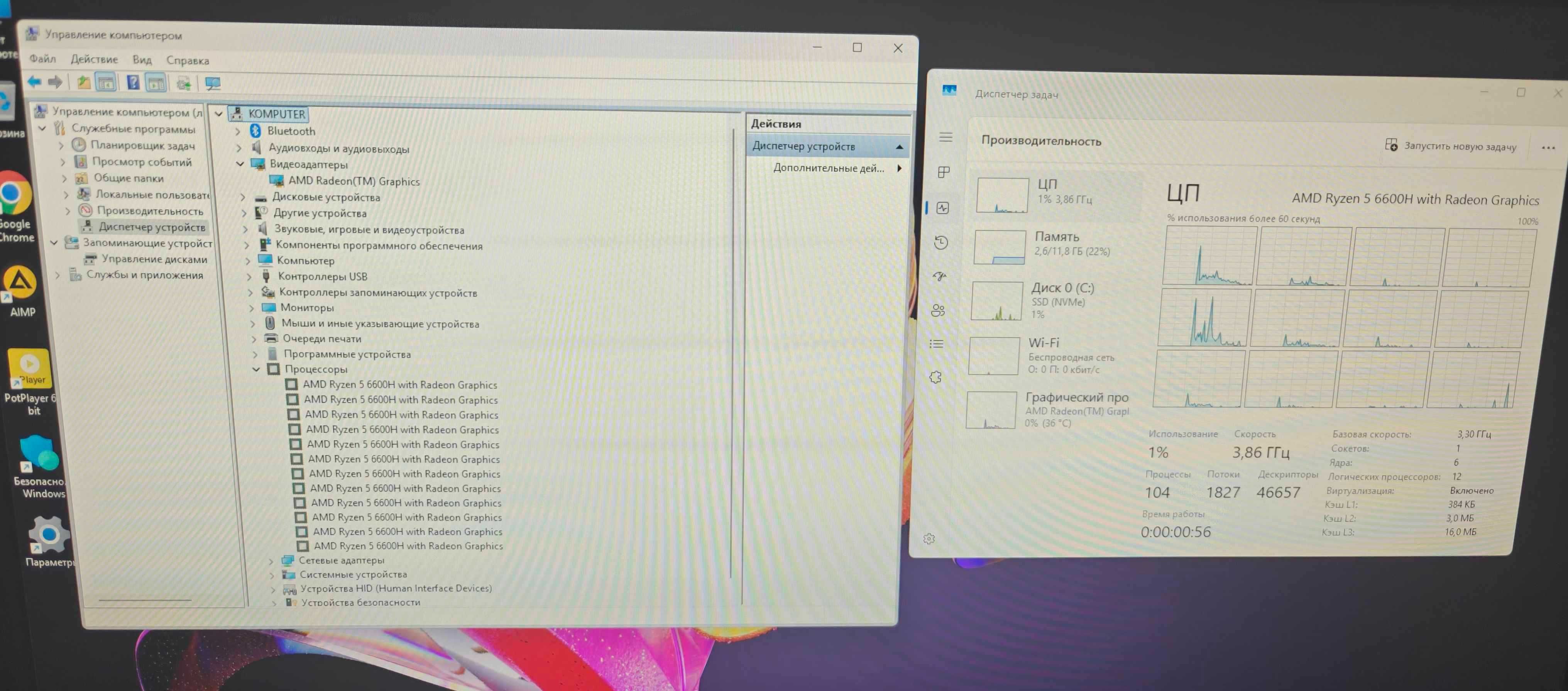Select Диск 0 (C:) performance item
1568x691 pixels.
1053,300
